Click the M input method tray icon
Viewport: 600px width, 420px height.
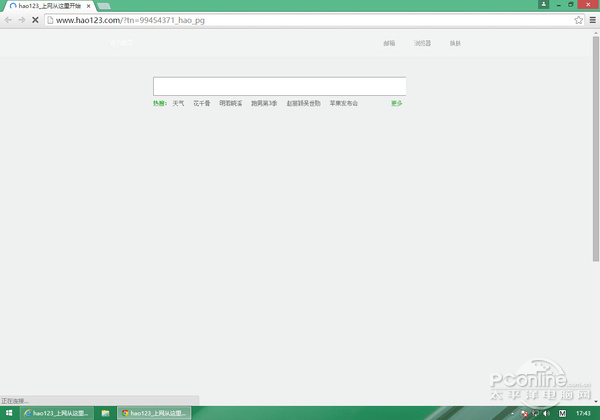(x=562, y=413)
